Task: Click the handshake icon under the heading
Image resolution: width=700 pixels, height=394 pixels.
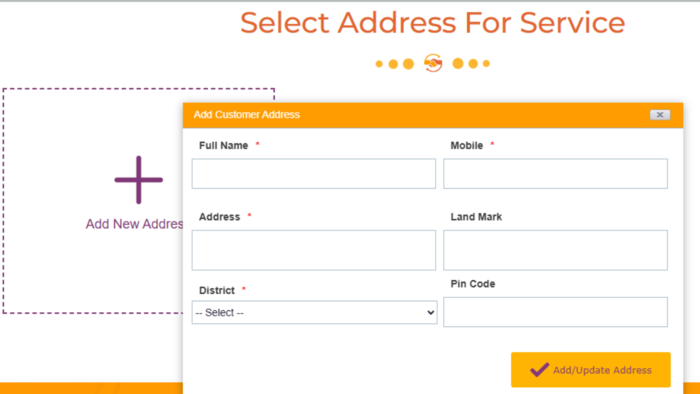Action: (433, 63)
